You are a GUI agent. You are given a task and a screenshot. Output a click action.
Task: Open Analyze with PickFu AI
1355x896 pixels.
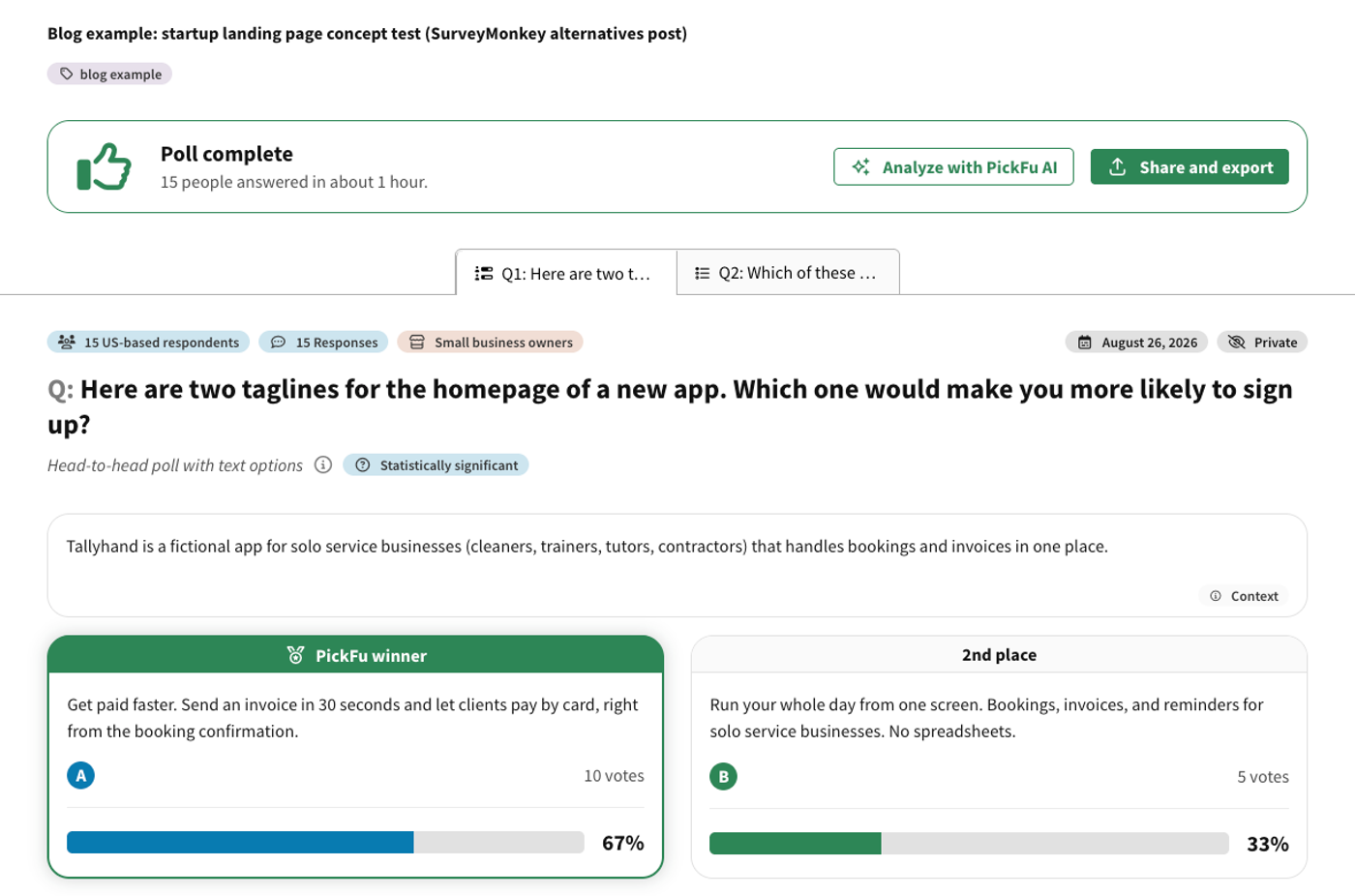pos(953,166)
